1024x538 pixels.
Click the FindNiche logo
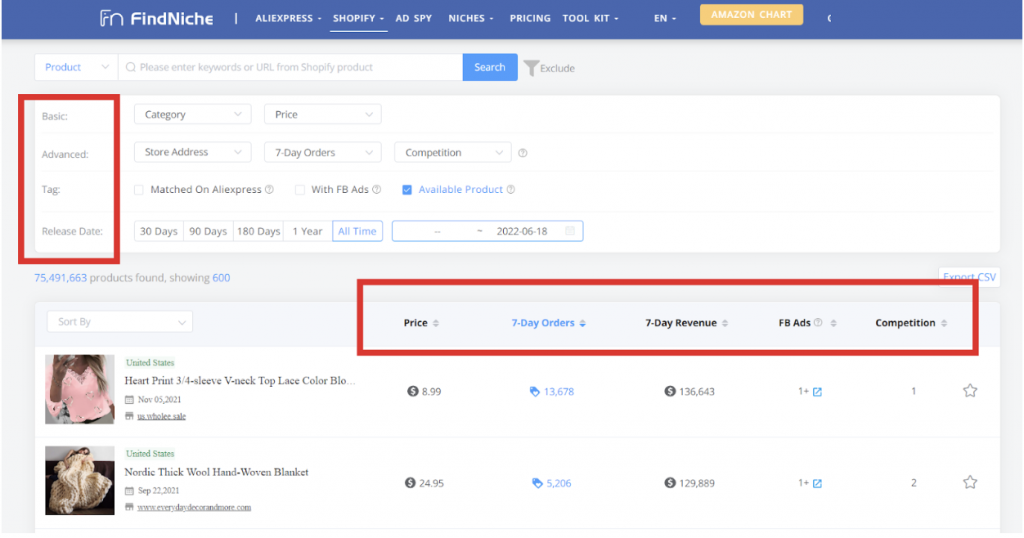[x=157, y=18]
